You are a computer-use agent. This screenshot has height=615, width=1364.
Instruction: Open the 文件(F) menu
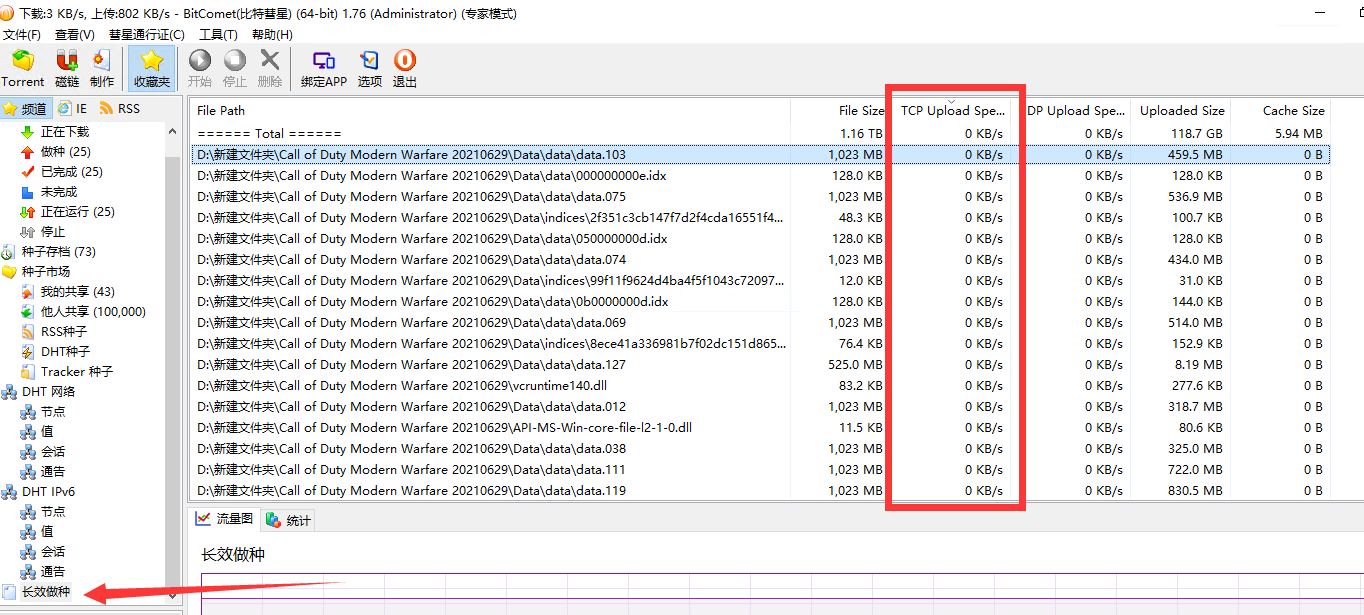[22, 34]
